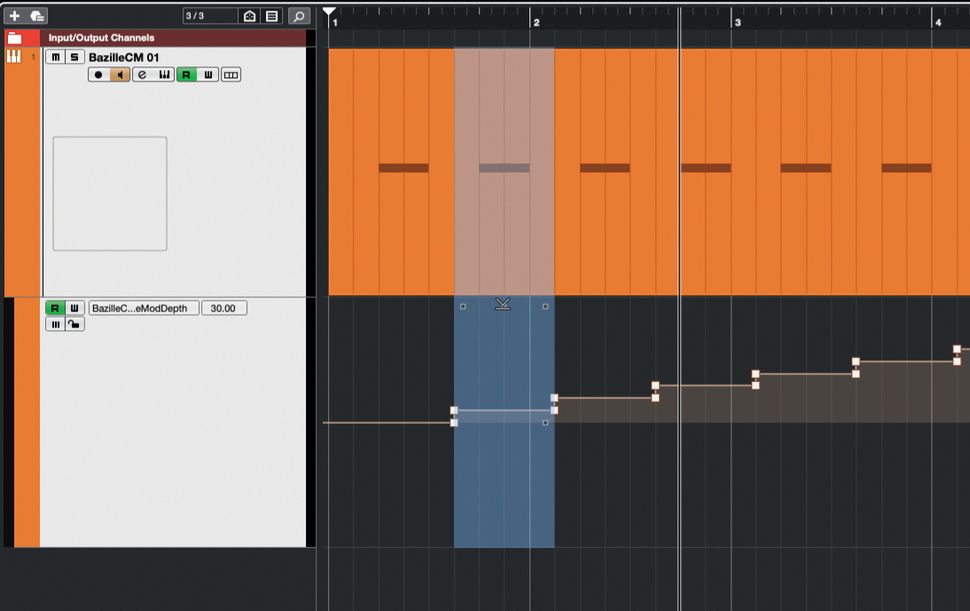Click the Record Enable icon on BazilleCM 01
970x611 pixels.
click(x=99, y=74)
